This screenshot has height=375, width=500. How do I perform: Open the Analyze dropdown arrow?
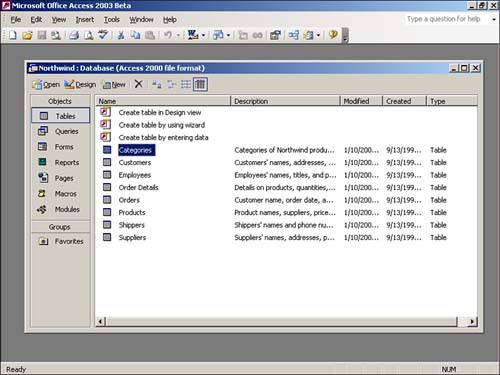pos(228,35)
